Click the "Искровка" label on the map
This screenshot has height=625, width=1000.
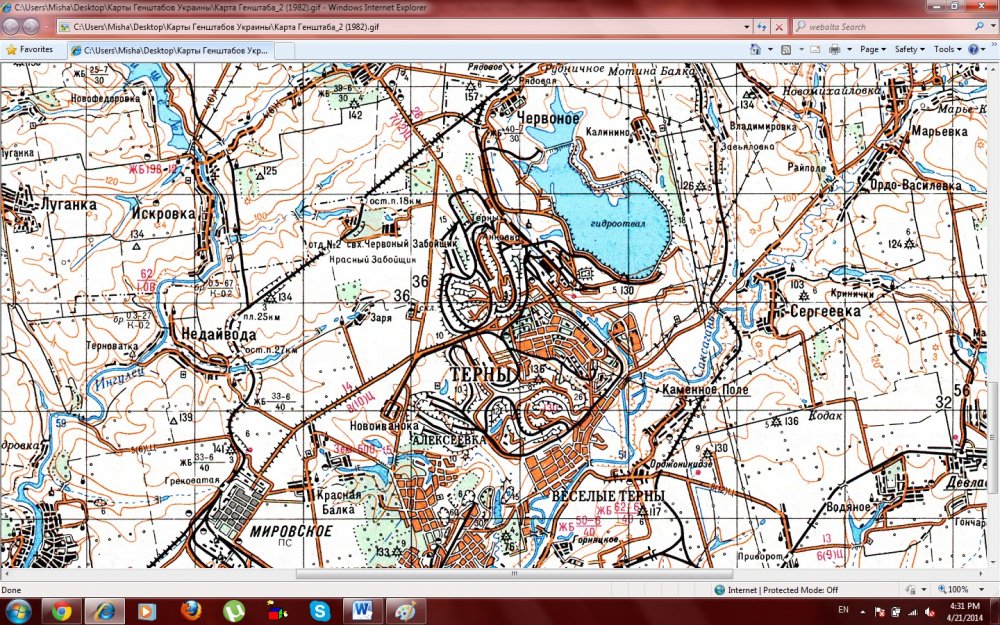click(x=163, y=214)
